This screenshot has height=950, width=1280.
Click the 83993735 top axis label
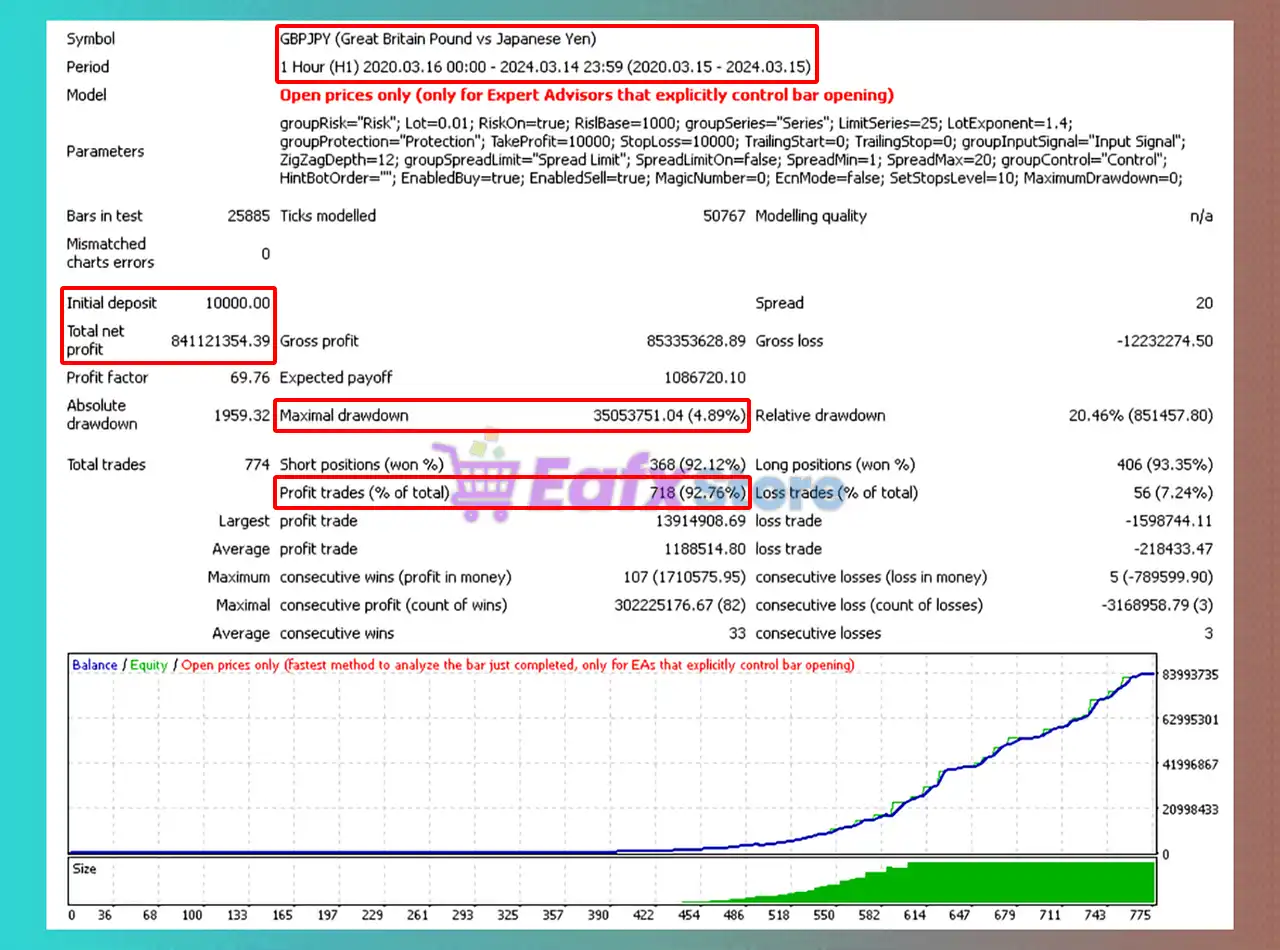pos(1190,675)
